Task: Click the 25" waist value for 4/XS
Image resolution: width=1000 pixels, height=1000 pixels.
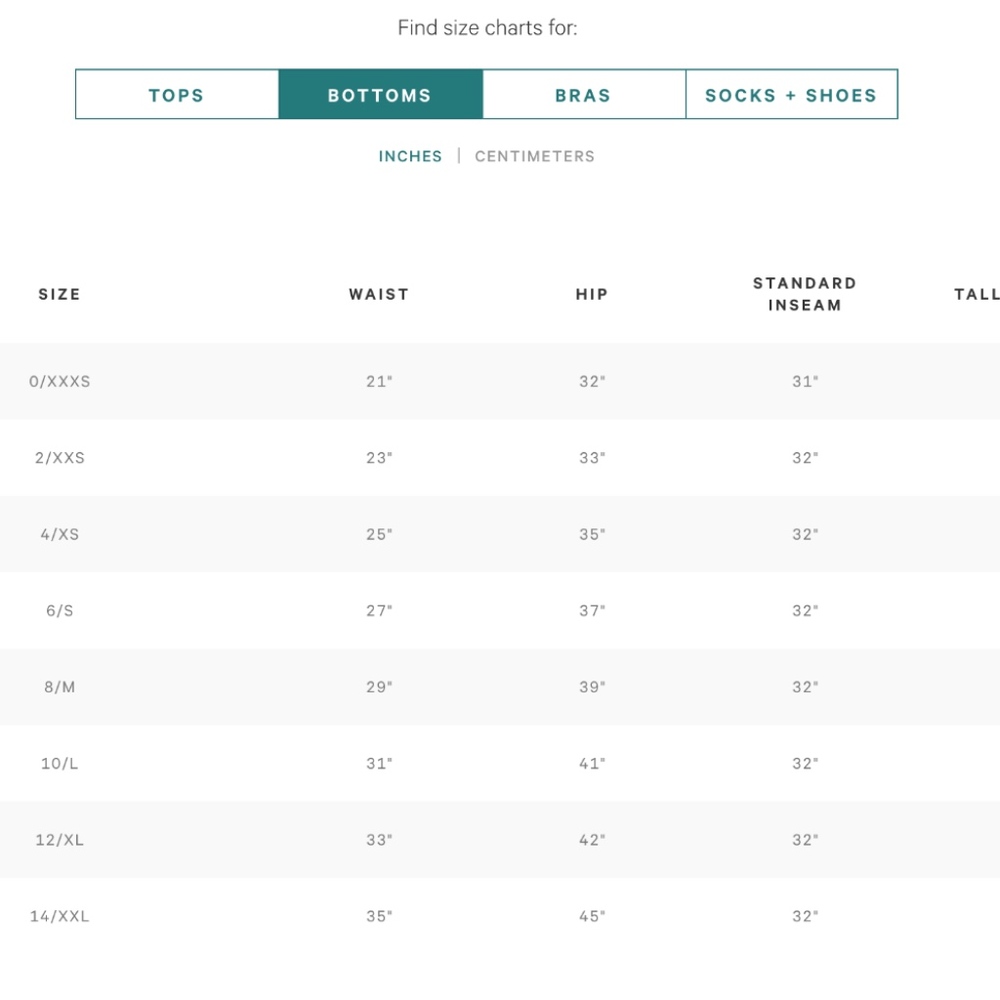Action: tap(379, 534)
